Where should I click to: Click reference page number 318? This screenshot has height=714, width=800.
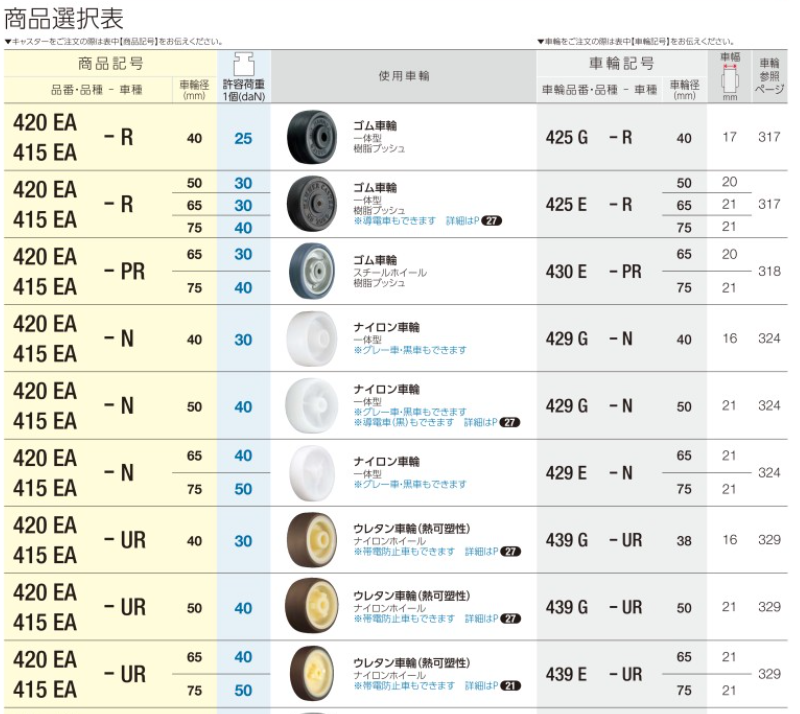[x=769, y=271]
